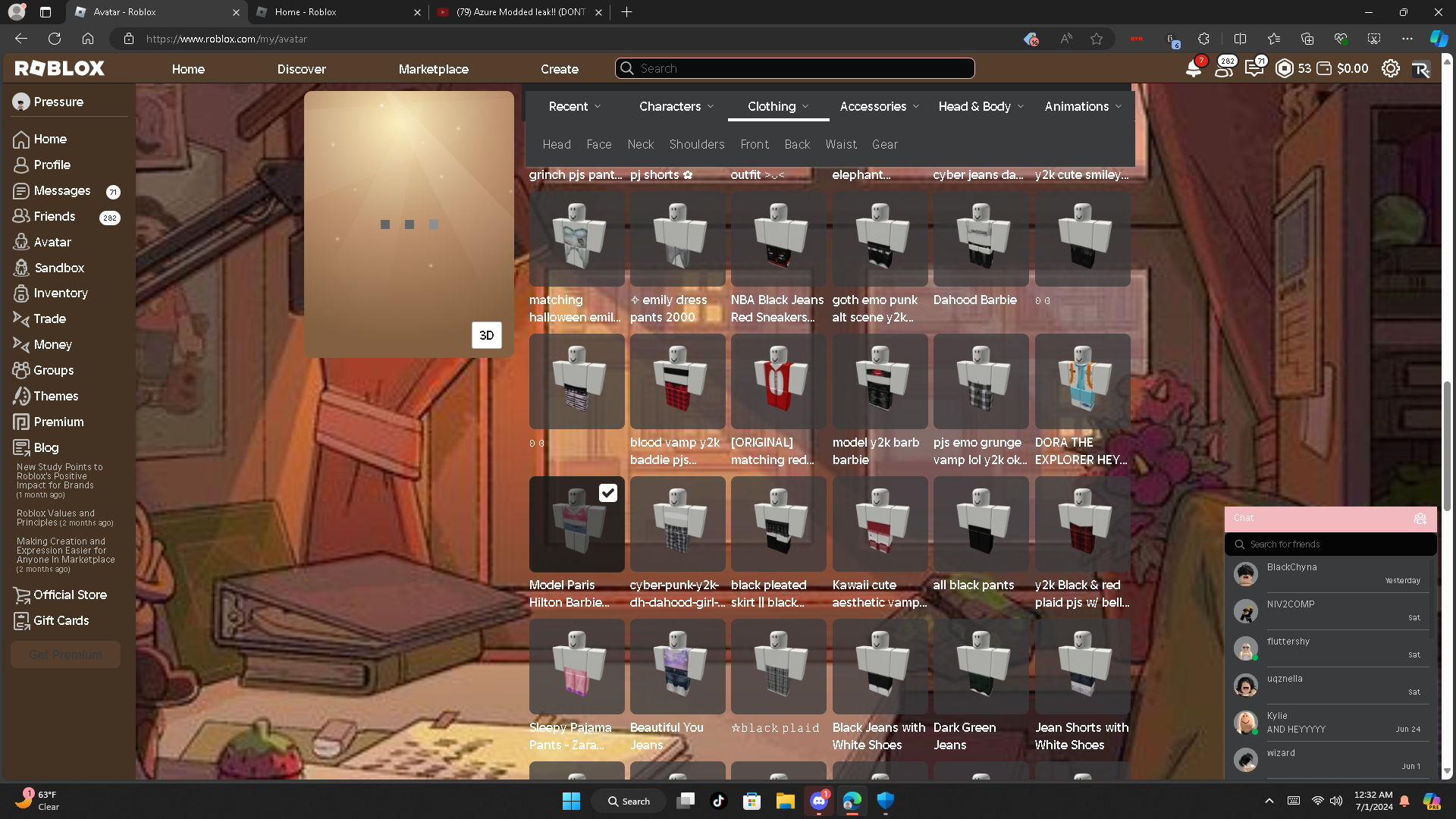Select the Shoulders accessory subcategory
1456x819 pixels.
[697, 144]
